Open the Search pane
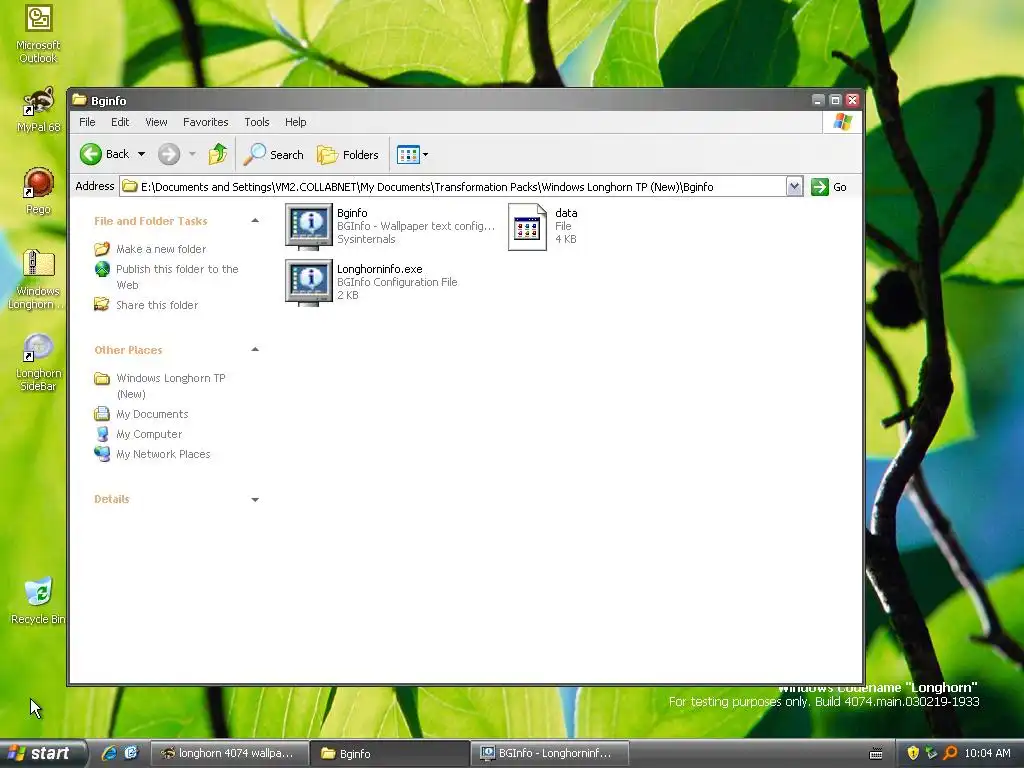1024x768 pixels. pyautogui.click(x=274, y=154)
